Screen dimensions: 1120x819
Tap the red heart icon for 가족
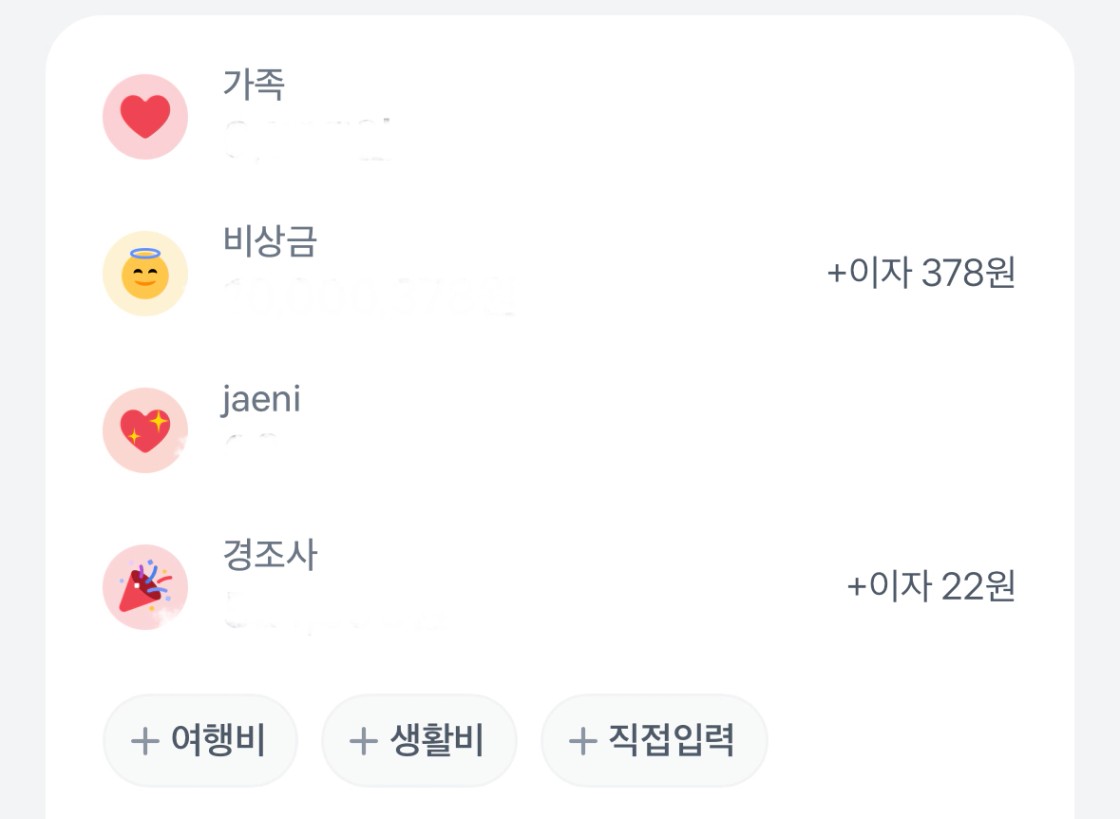pos(145,117)
